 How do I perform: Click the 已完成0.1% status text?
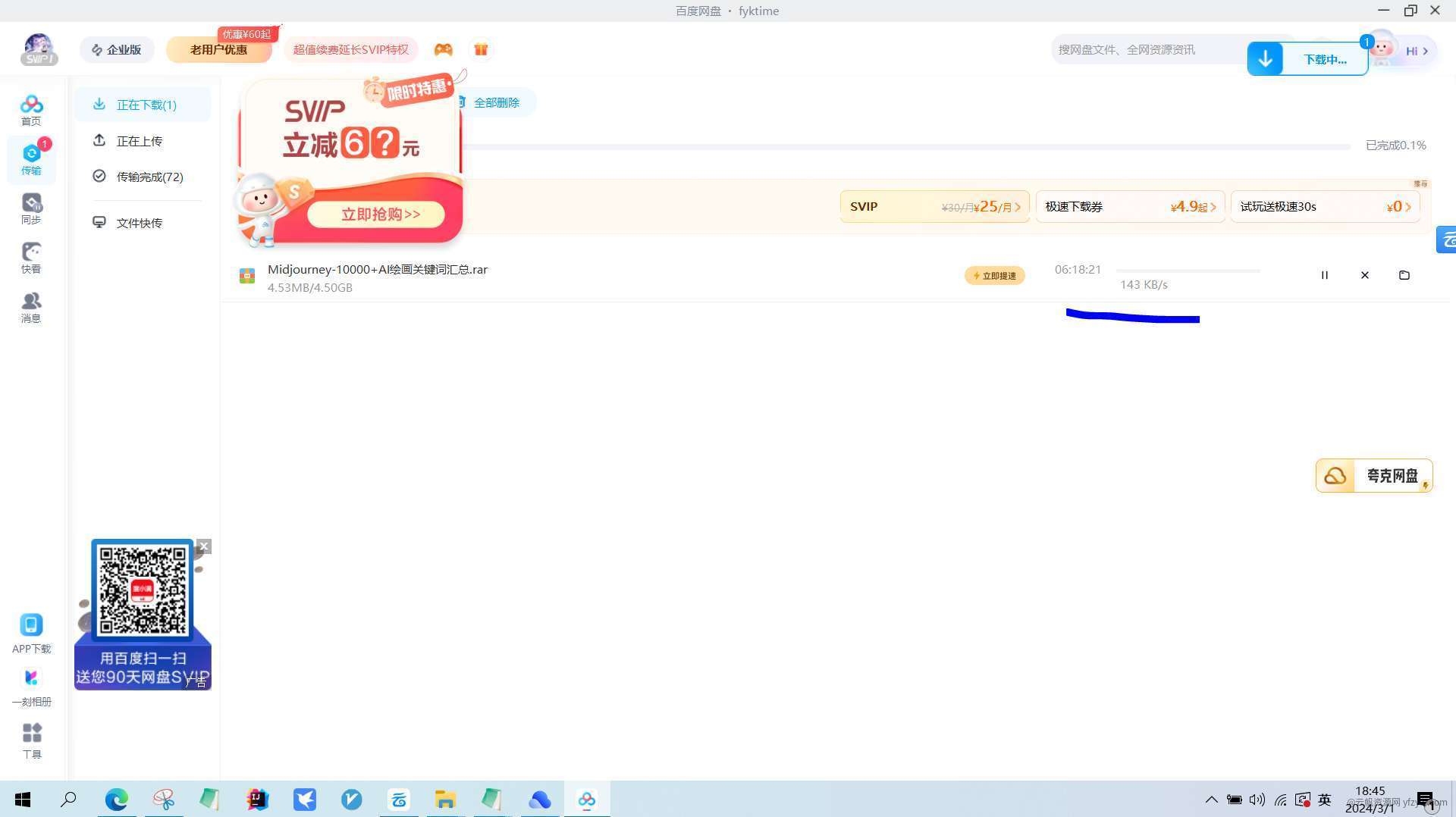pyautogui.click(x=1395, y=145)
